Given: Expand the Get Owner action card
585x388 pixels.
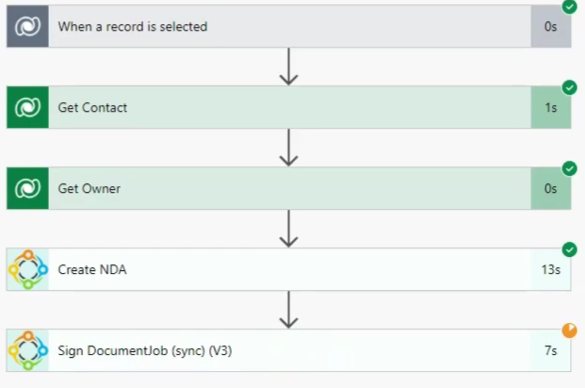Looking at the screenshot, I should click(x=289, y=188).
